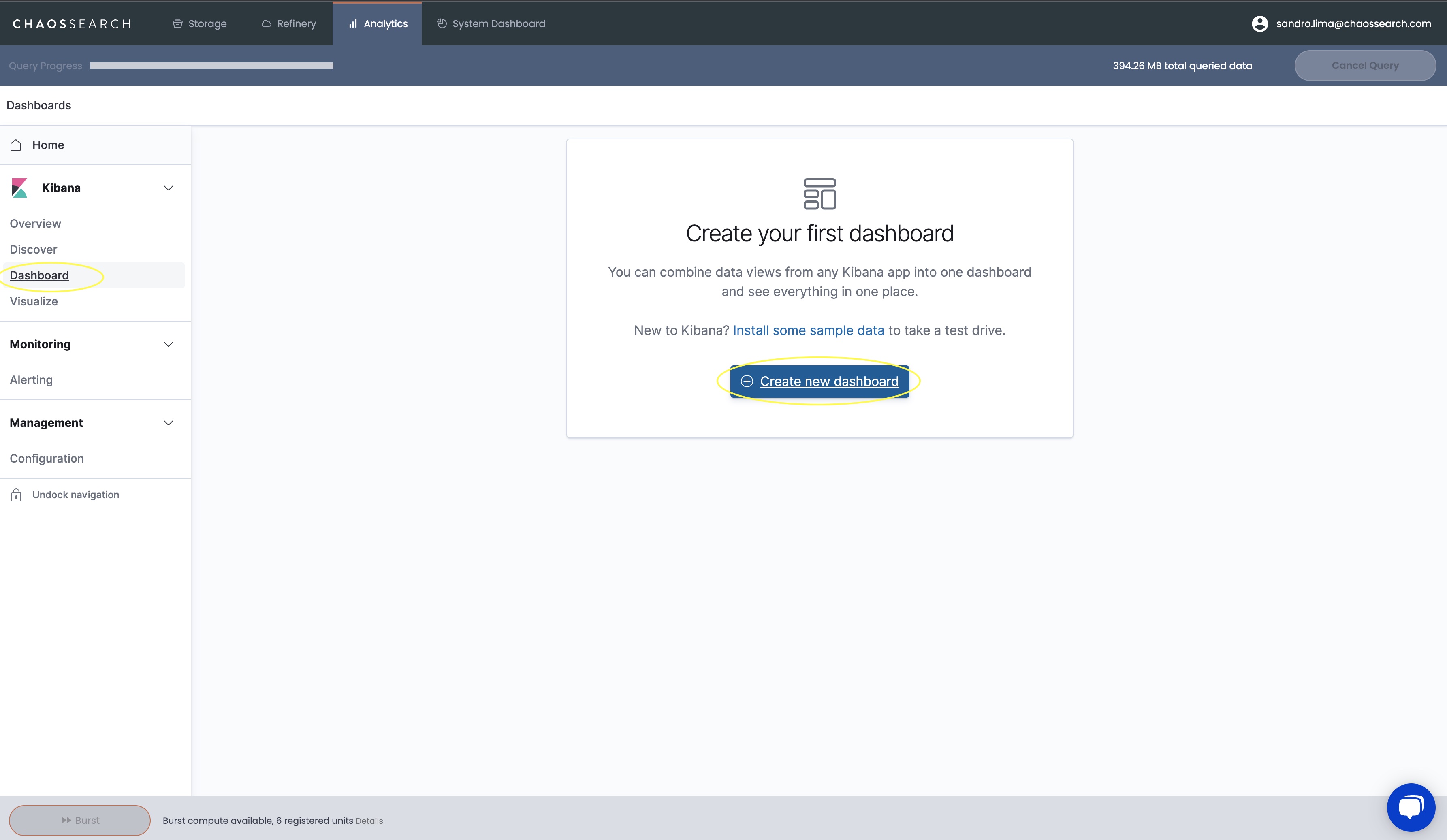
Task: Open the sandro.lima@chaossearch.com account menu
Action: pos(1353,23)
